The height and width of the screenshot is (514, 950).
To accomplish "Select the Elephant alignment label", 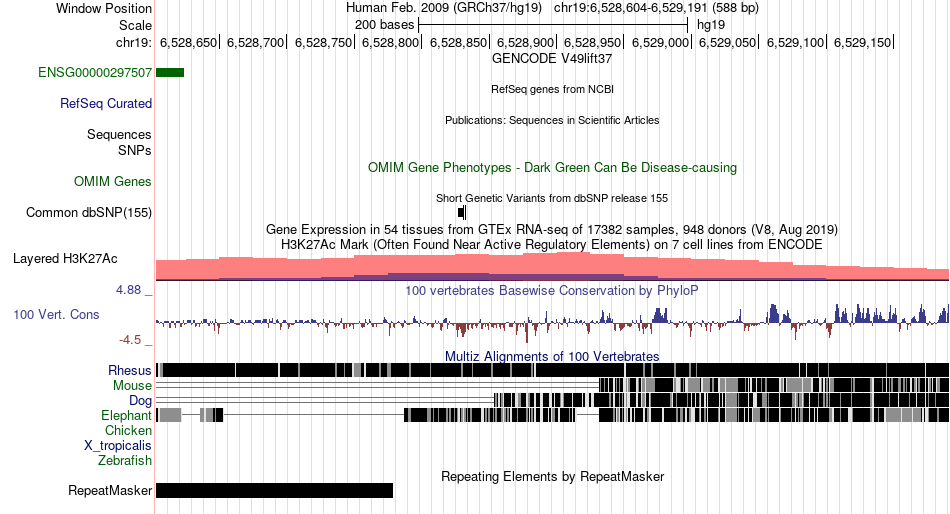I will coord(126,416).
